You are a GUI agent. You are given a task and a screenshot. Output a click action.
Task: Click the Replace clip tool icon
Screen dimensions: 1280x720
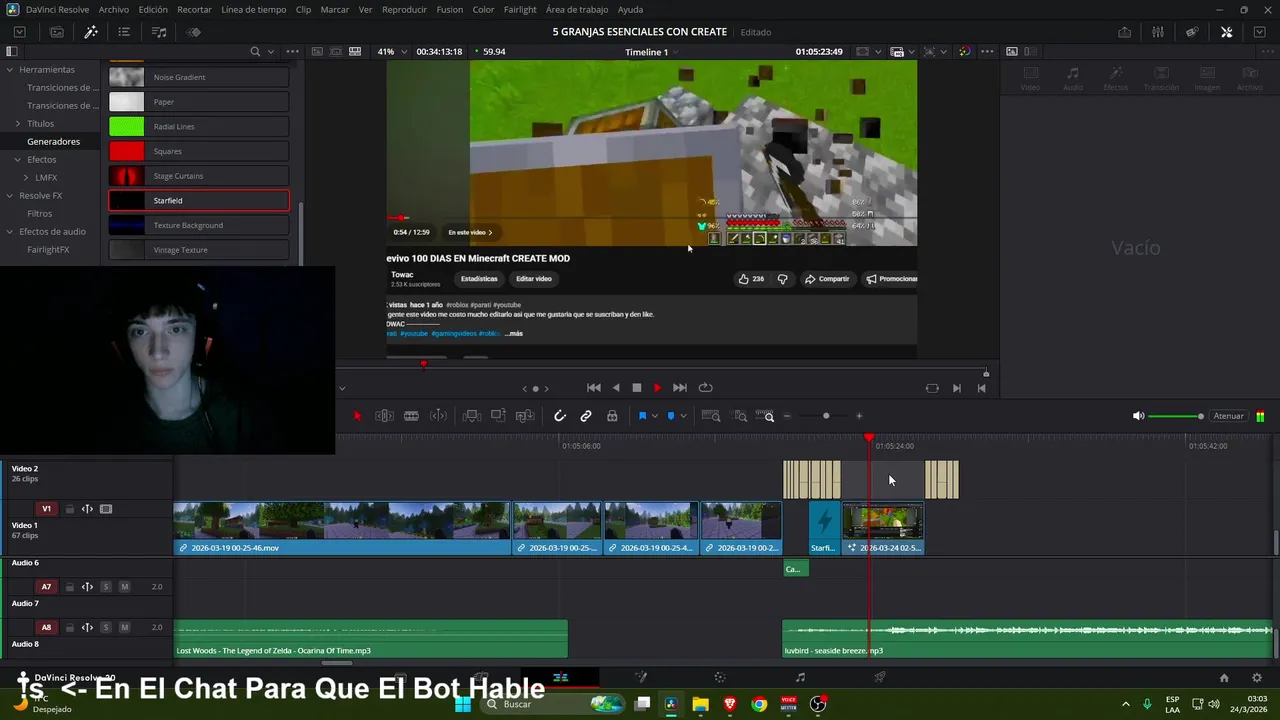525,416
